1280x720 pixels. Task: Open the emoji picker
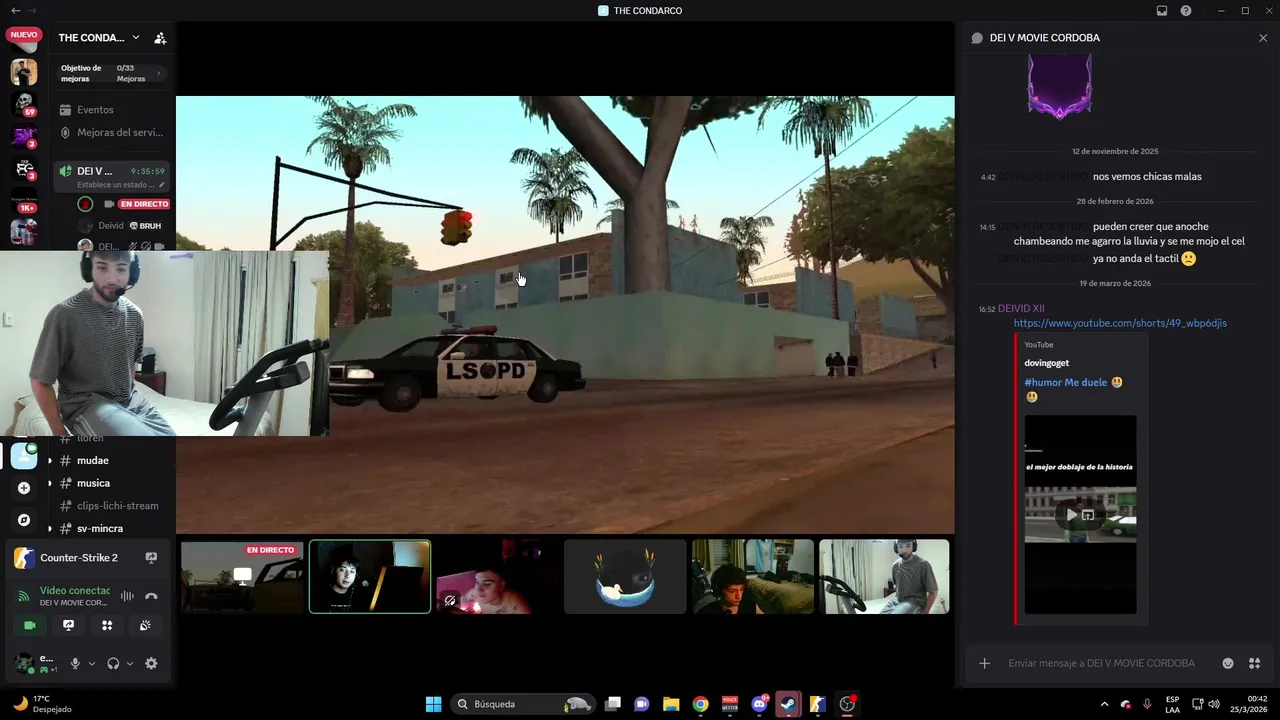pyautogui.click(x=1228, y=663)
